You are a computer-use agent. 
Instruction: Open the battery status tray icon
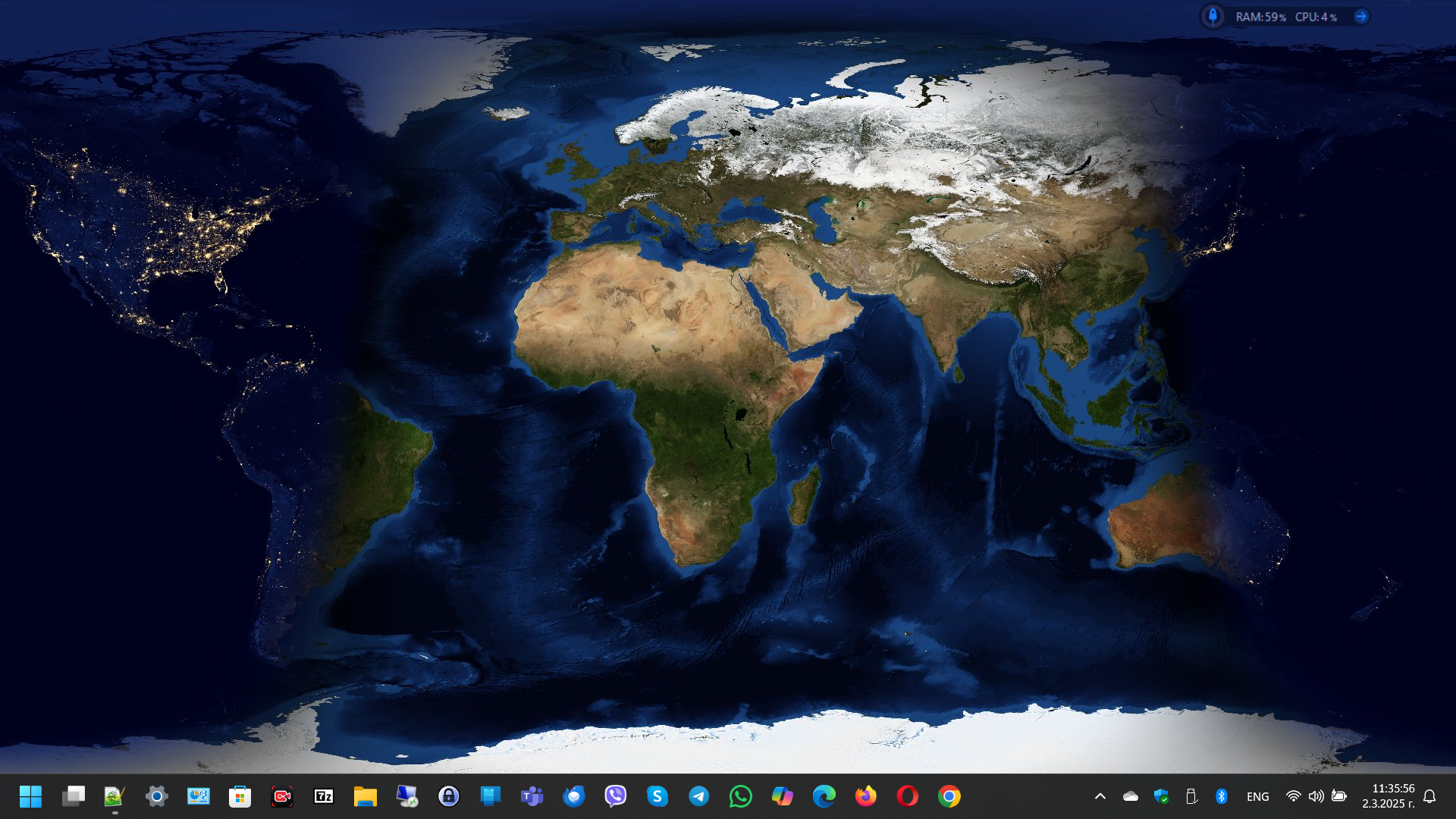(x=1339, y=796)
